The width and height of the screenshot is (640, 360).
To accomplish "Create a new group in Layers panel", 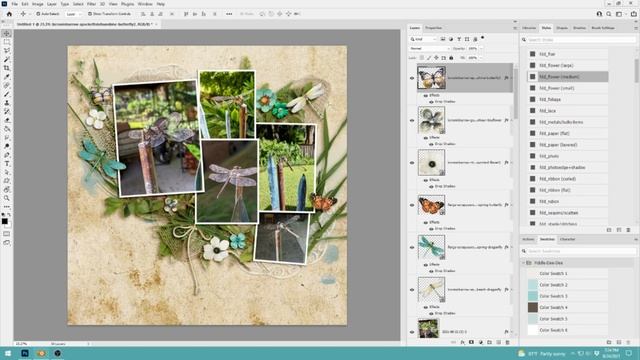I will coord(489,342).
